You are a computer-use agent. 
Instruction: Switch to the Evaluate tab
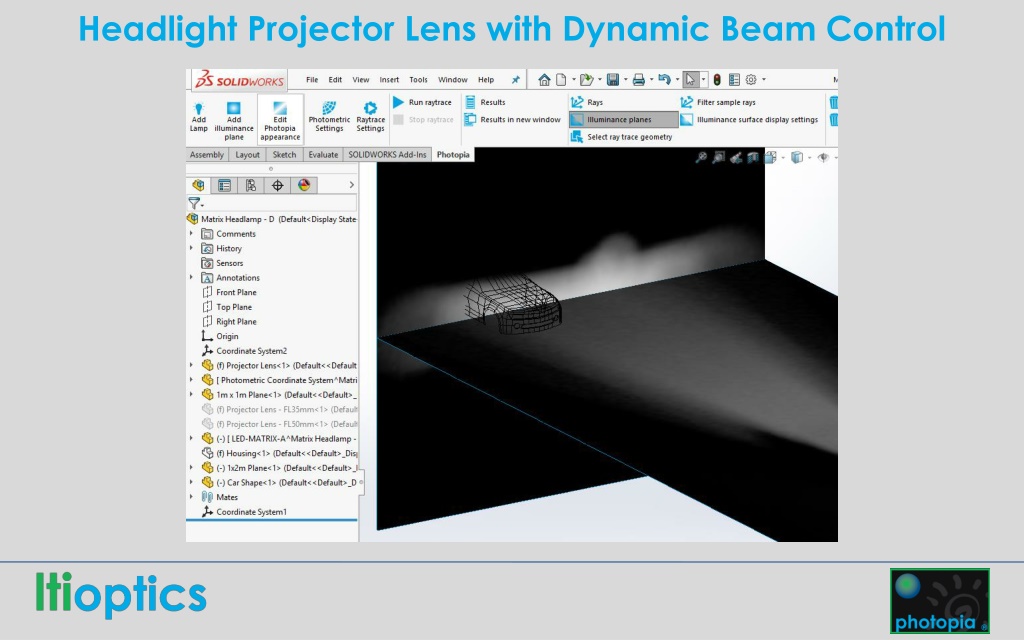323,155
